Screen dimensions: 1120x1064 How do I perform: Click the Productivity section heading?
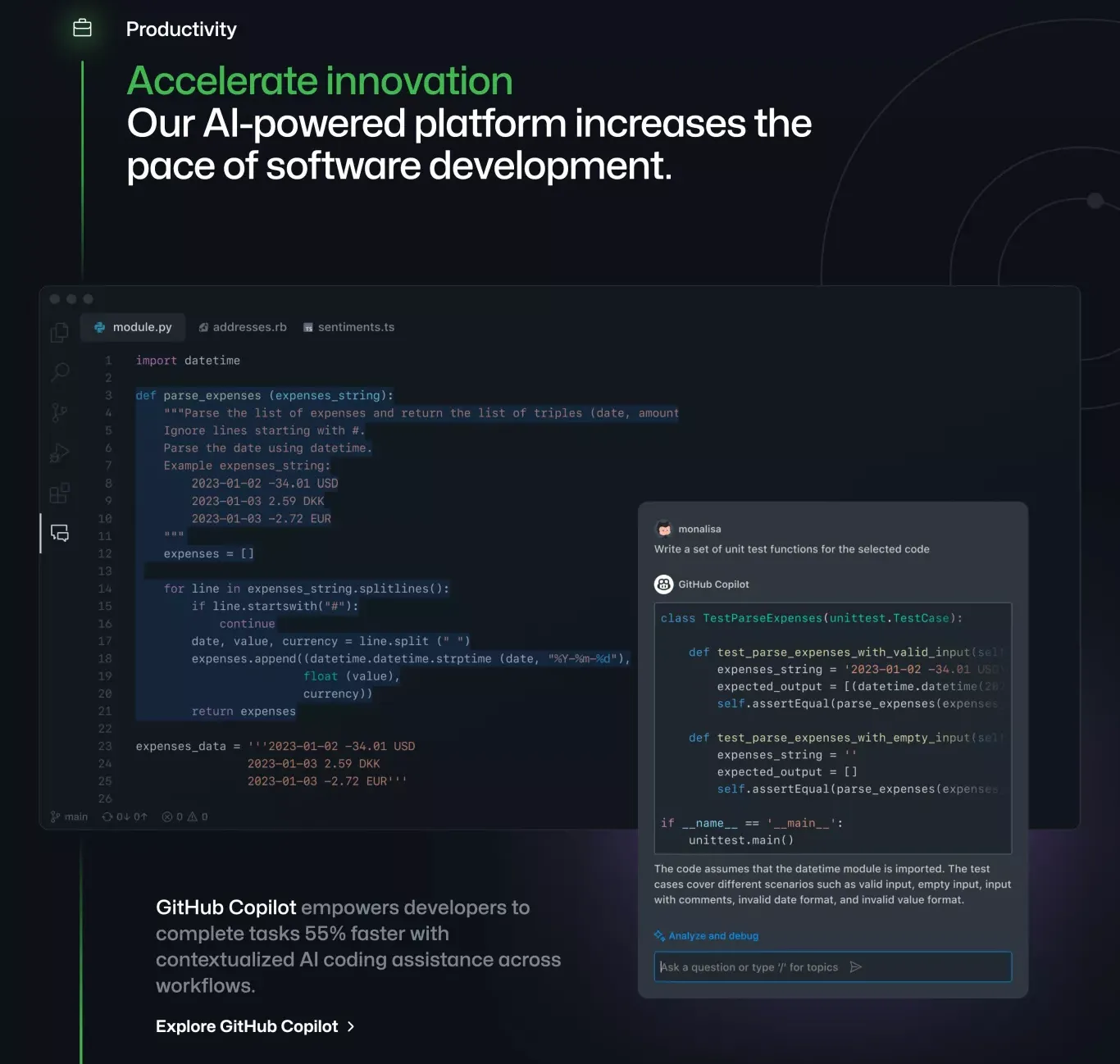(x=181, y=30)
